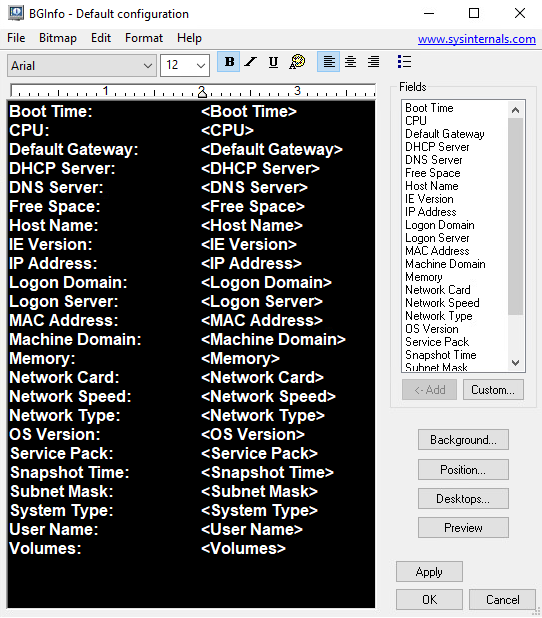
Task: Apply bullet list formatting
Action: click(x=404, y=62)
